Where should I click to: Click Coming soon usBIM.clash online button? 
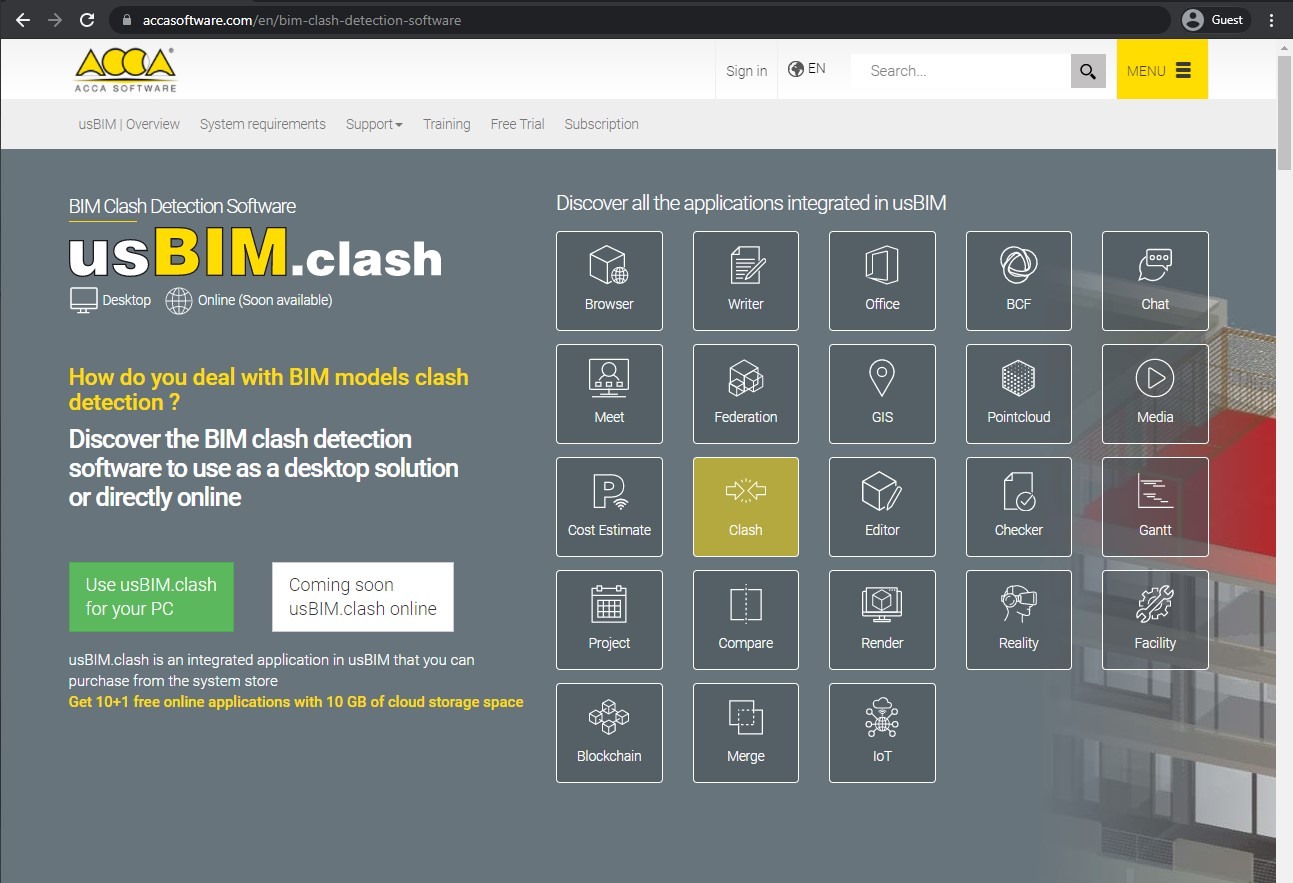click(363, 597)
